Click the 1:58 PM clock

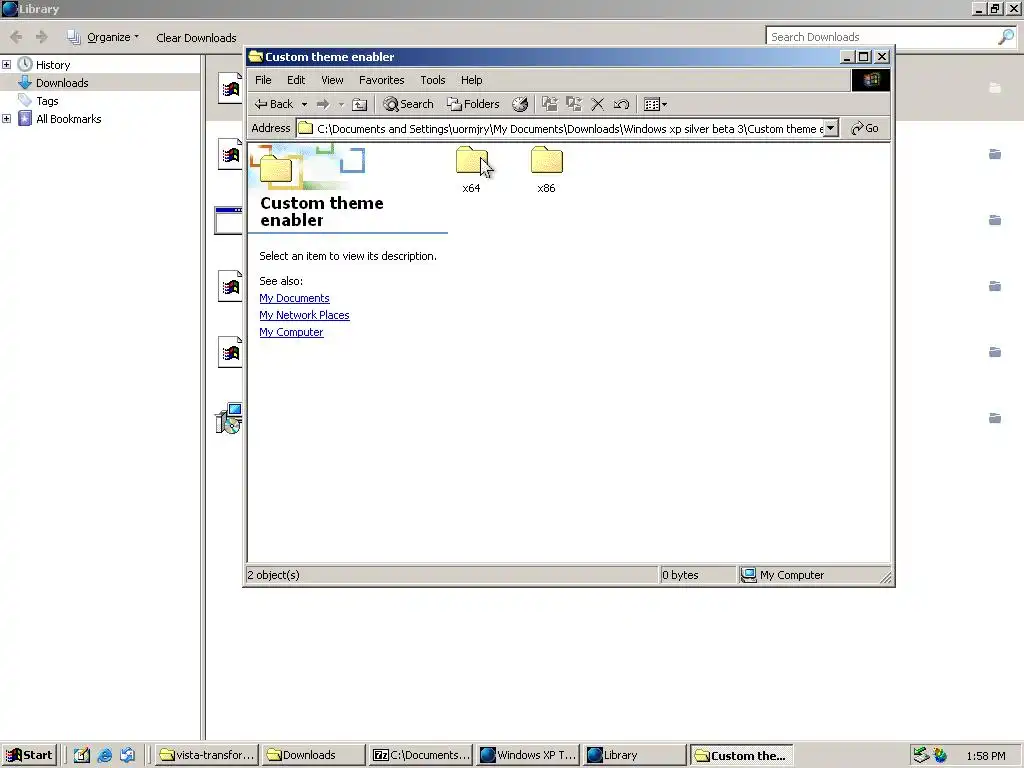click(x=986, y=756)
